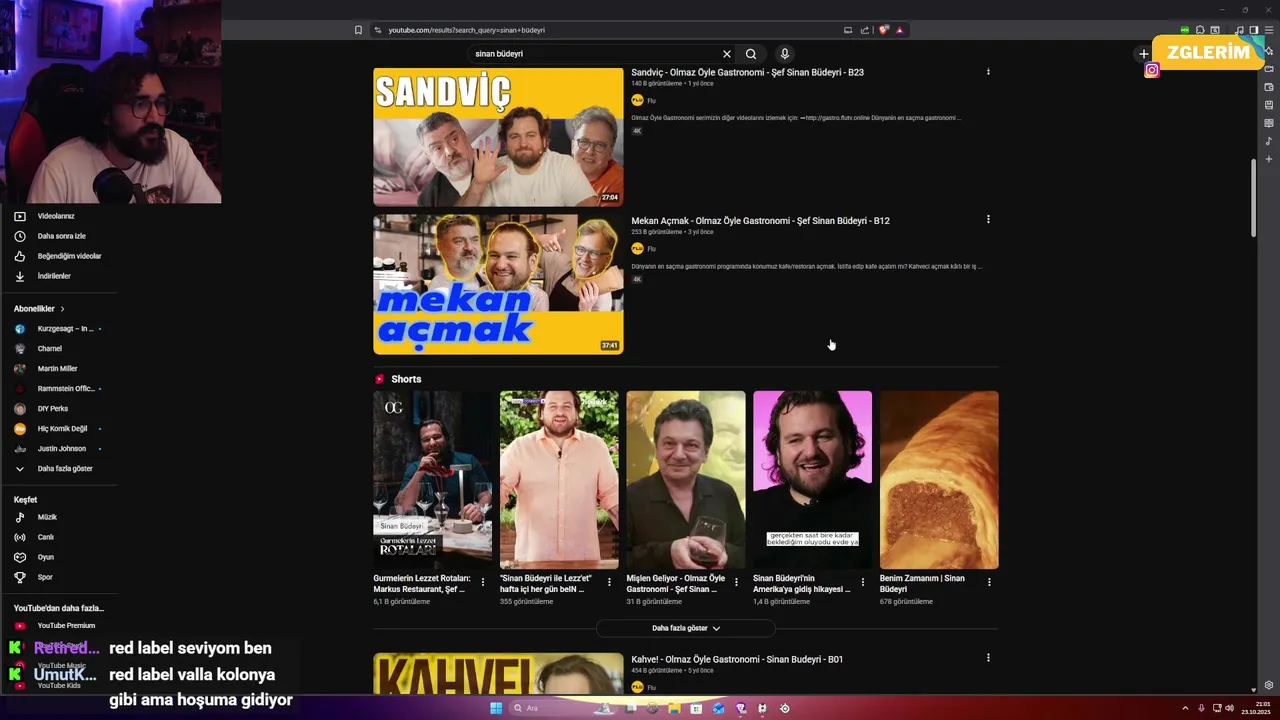Viewport: 1280px width, 720px height.
Task: Open options for Sinan Büdeyri ile Lezz'et short
Action: (609, 582)
